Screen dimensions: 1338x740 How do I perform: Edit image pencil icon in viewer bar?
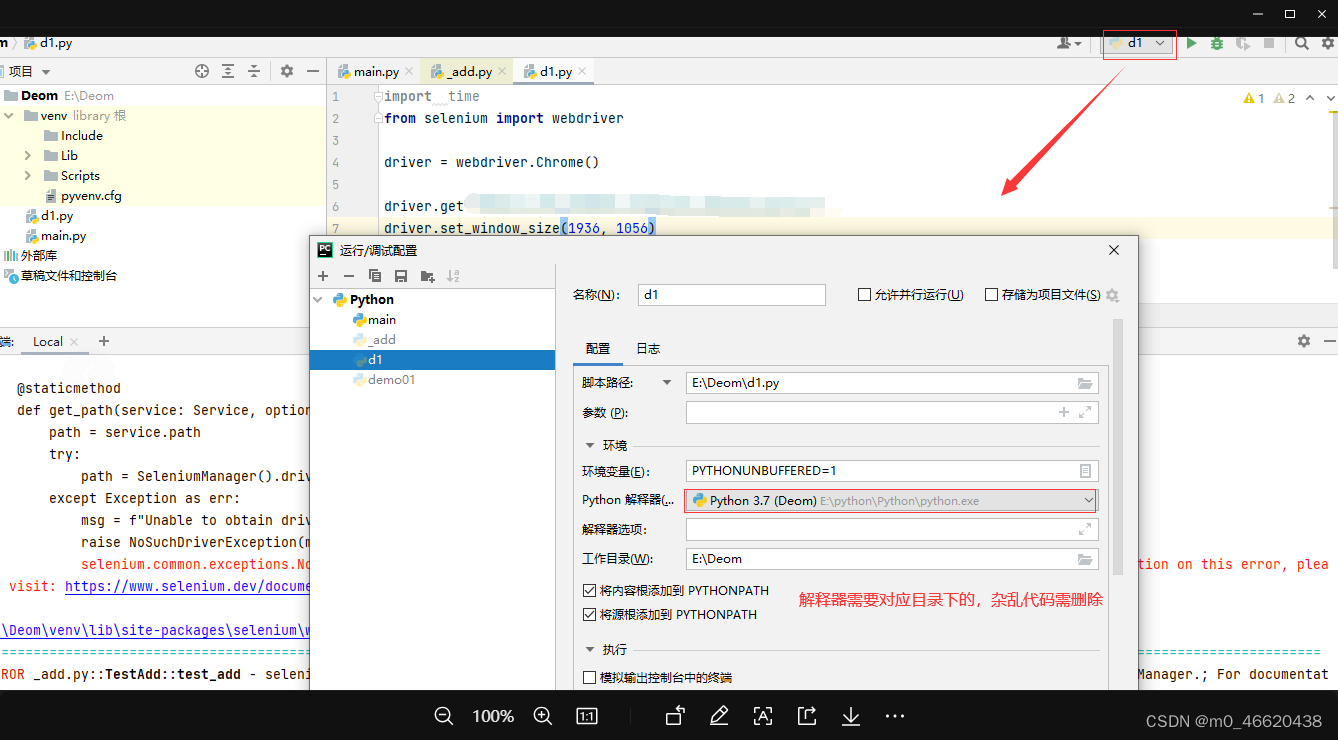tap(719, 716)
